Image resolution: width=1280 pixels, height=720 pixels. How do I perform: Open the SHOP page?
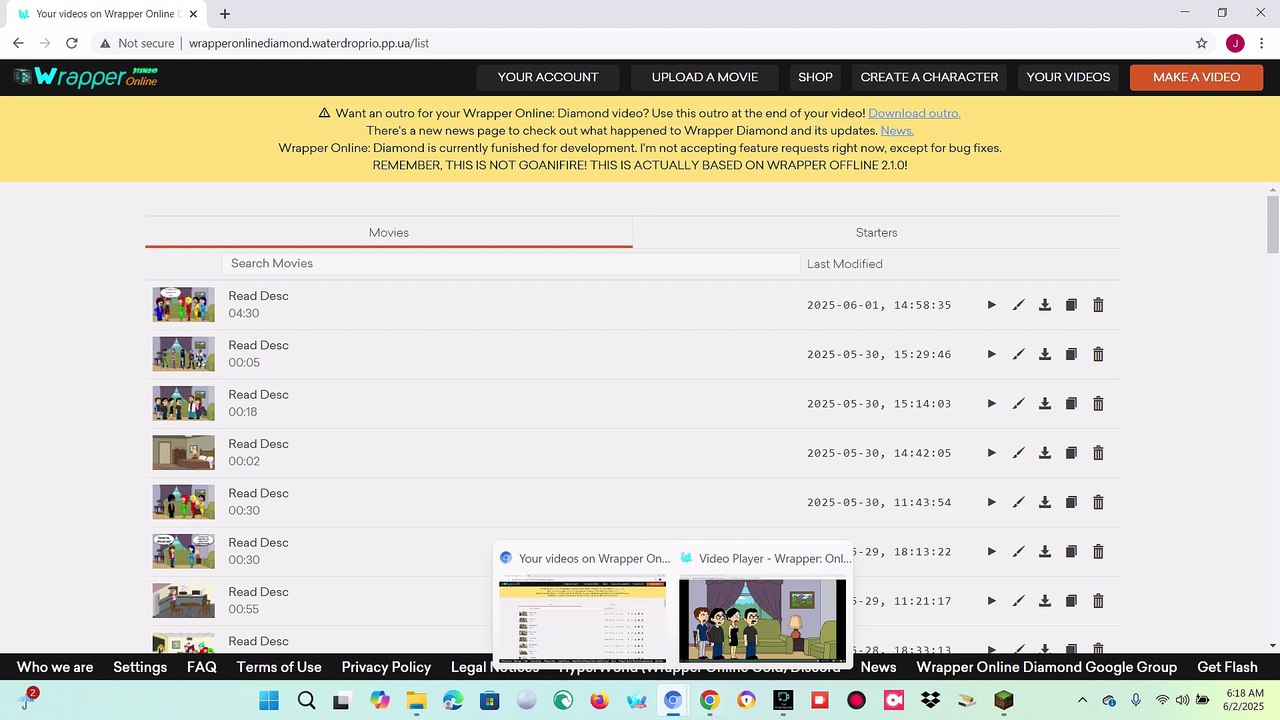(x=815, y=77)
